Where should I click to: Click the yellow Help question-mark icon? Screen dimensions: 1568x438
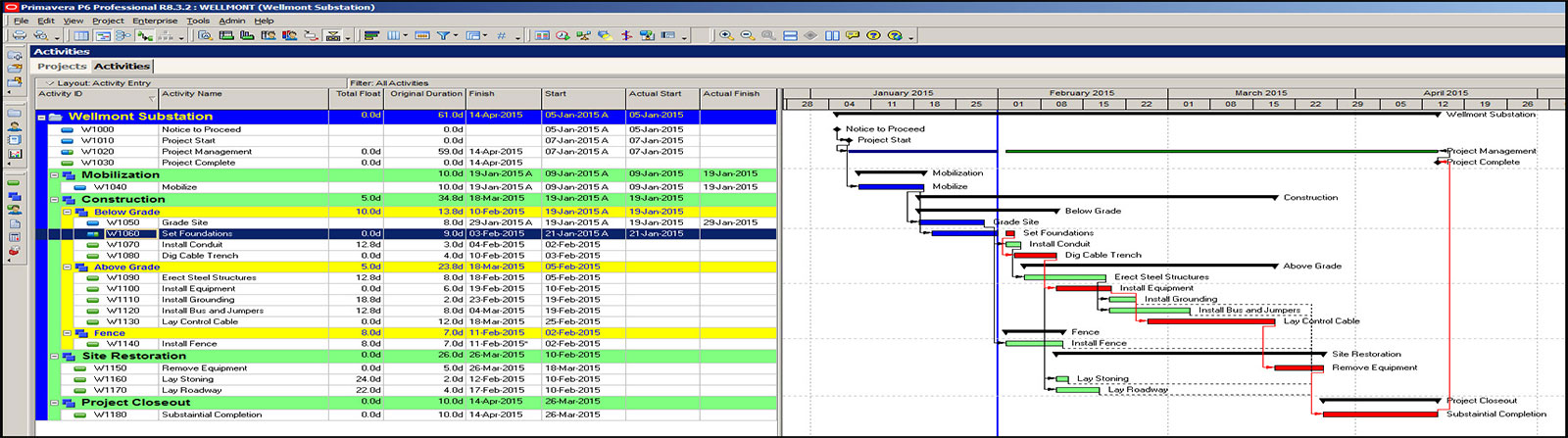(x=873, y=35)
